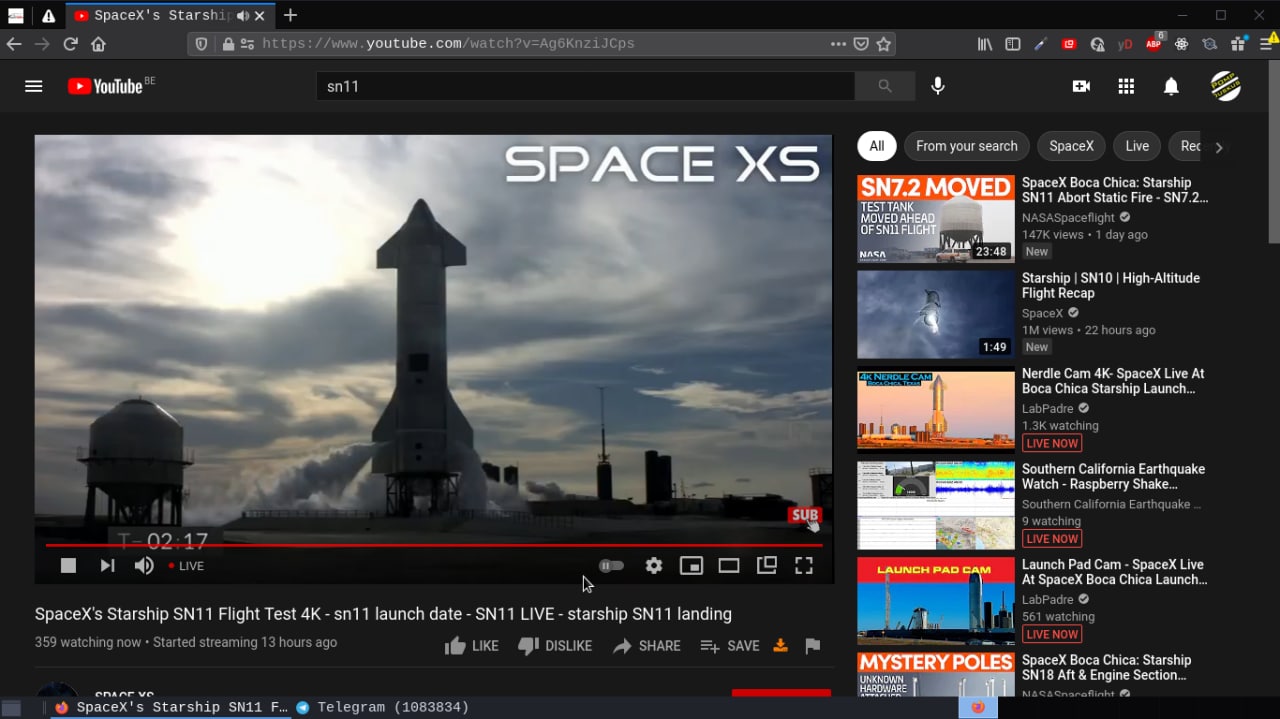The height and width of the screenshot is (719, 1280).
Task: Click the SUB channel watermark
Action: pos(805,515)
